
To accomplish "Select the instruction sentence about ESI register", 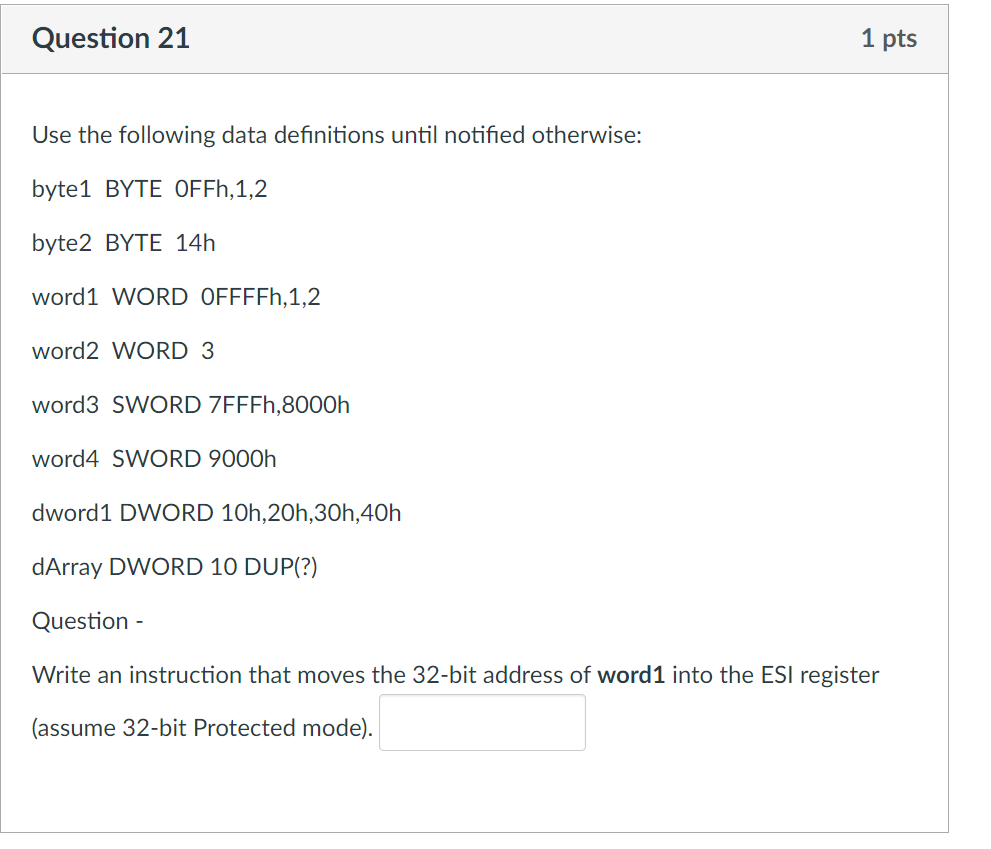I will [x=455, y=675].
